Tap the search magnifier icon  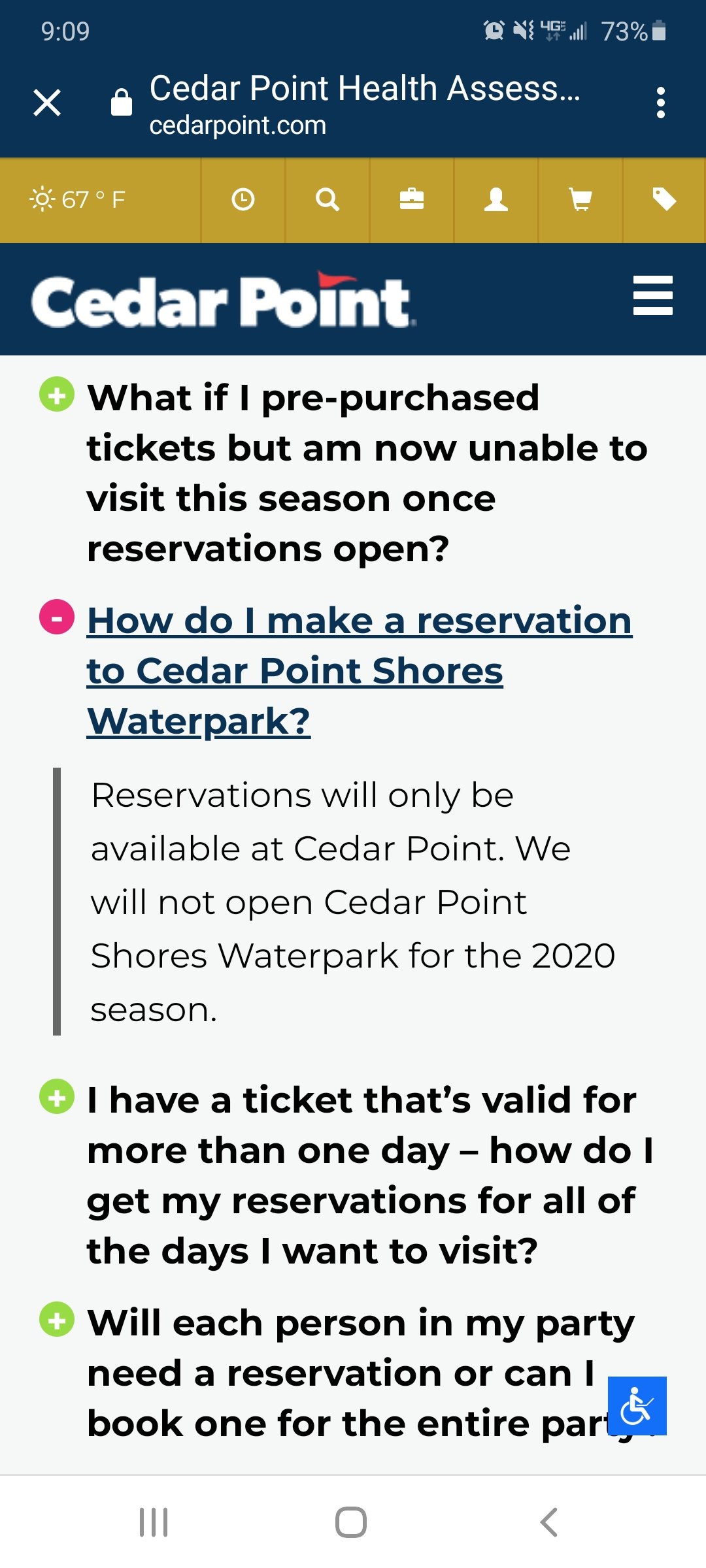click(327, 199)
